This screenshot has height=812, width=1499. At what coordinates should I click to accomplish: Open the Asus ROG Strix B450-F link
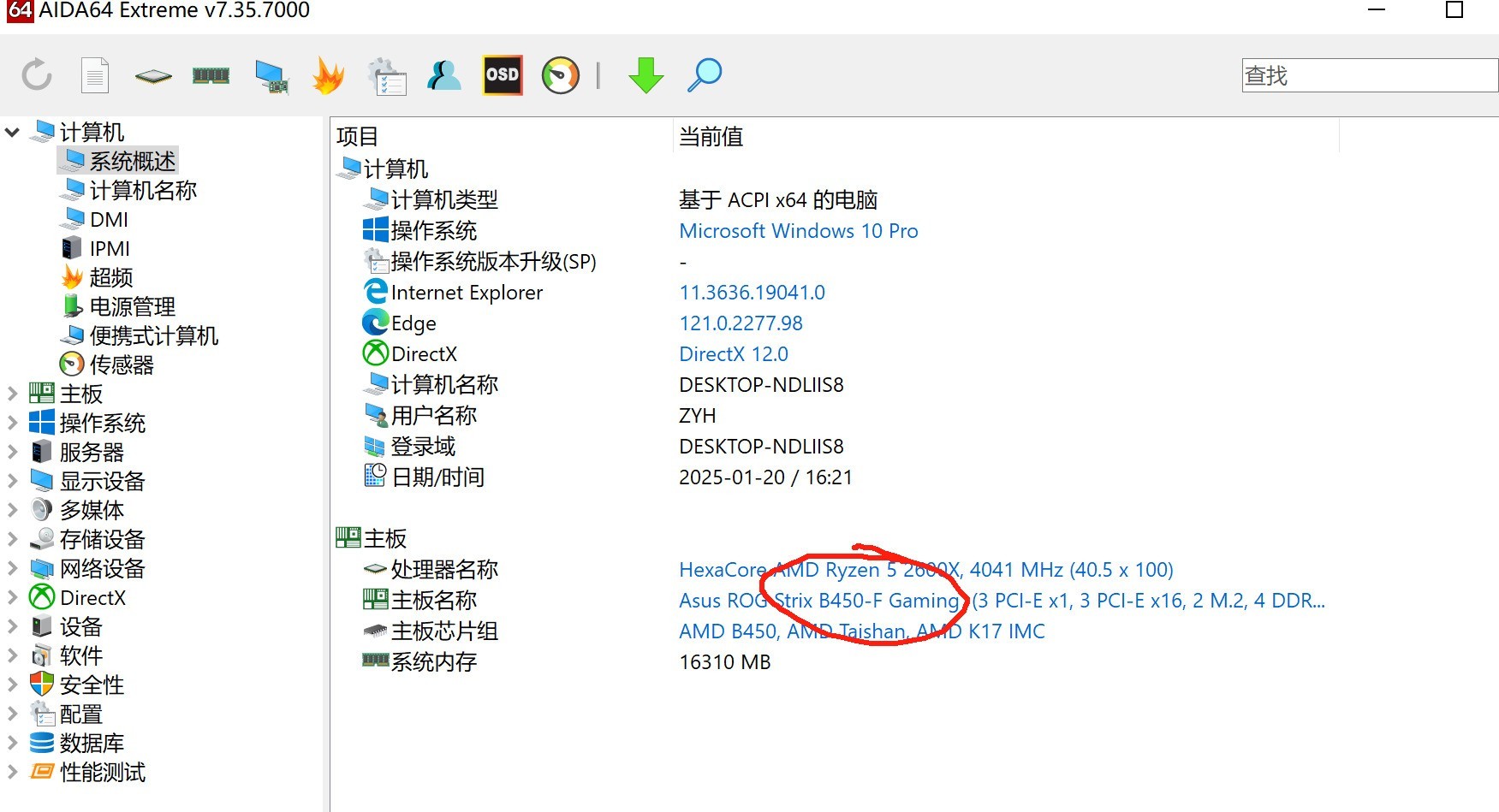[x=1002, y=601]
